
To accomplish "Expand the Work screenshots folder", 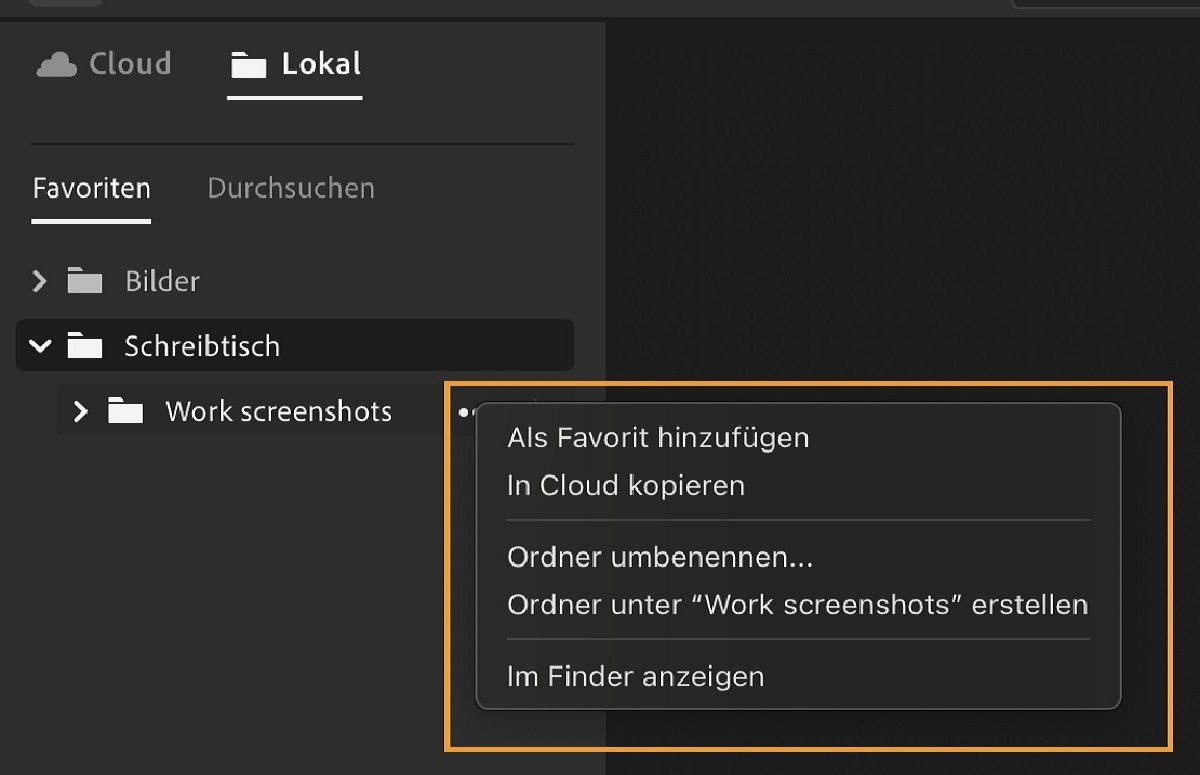I will click(x=80, y=410).
